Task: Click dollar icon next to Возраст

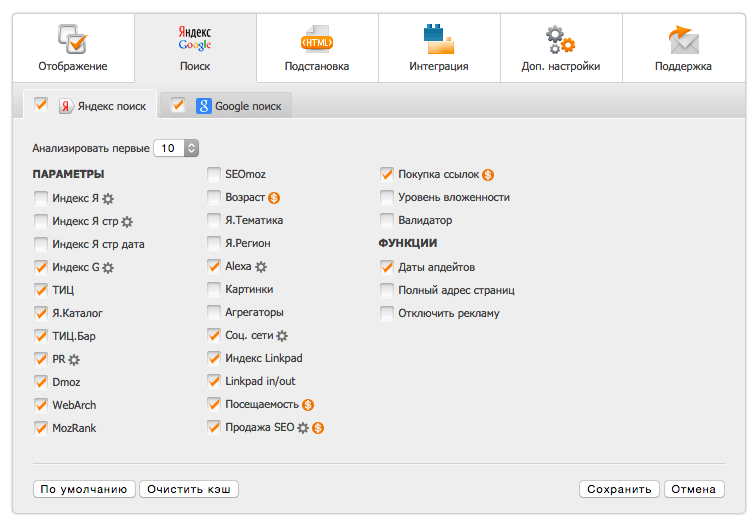Action: (x=274, y=197)
